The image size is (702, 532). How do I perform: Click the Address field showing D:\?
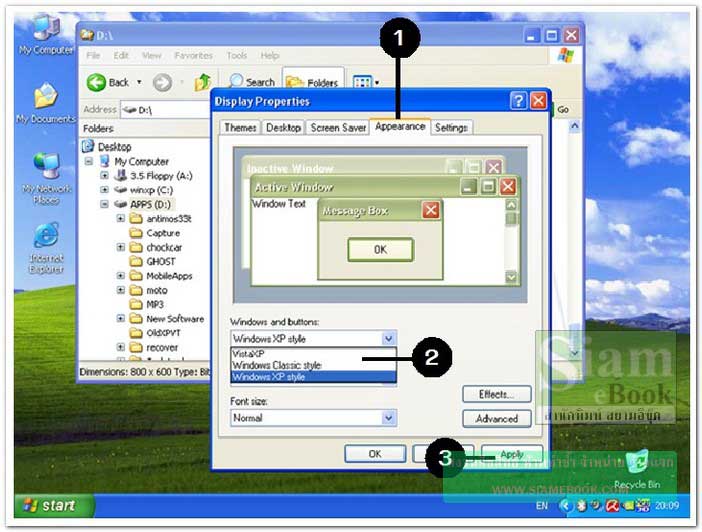tap(166, 110)
